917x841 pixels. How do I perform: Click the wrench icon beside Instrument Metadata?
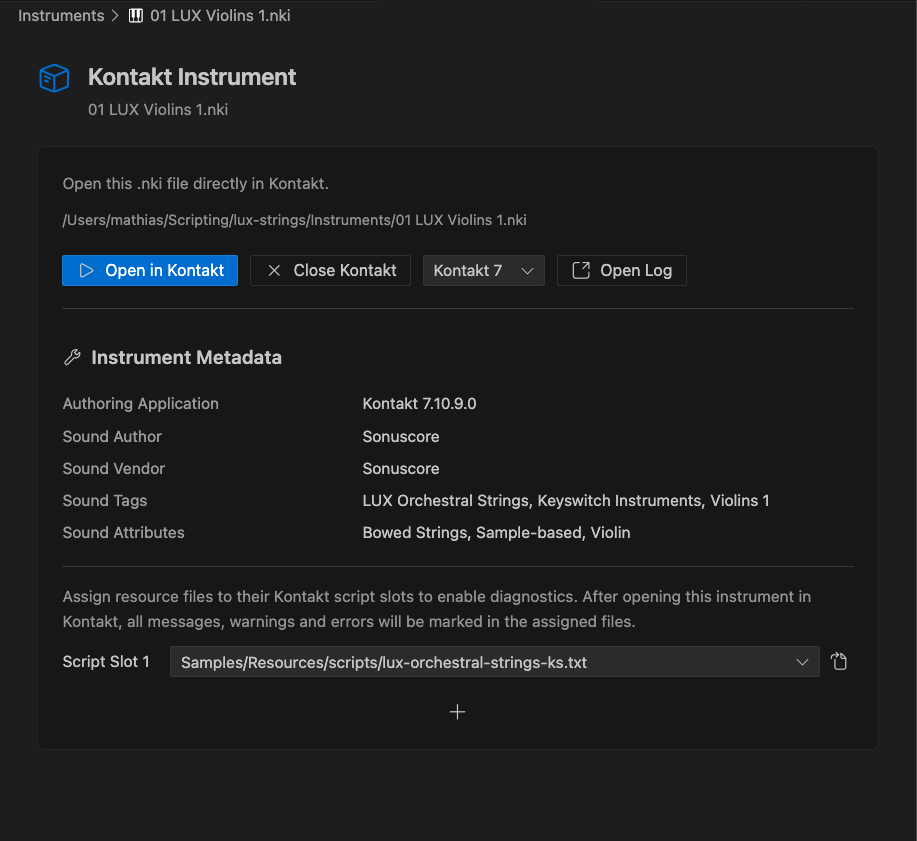(x=73, y=357)
